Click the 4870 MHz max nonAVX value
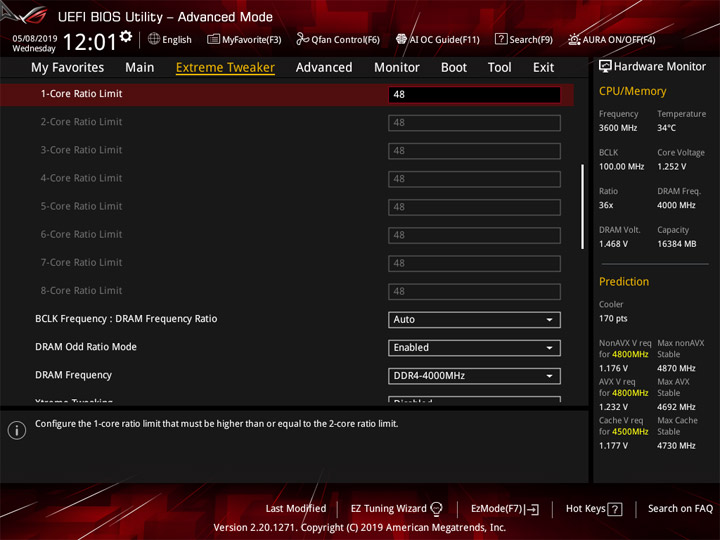720x540 pixels. pyautogui.click(x=676, y=368)
